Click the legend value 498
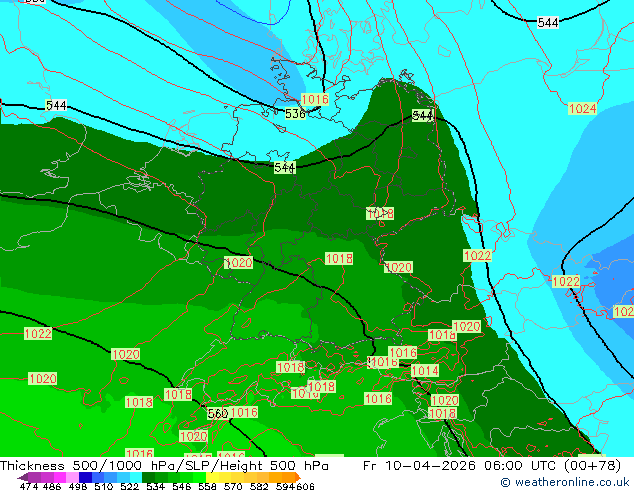 point(78,486)
